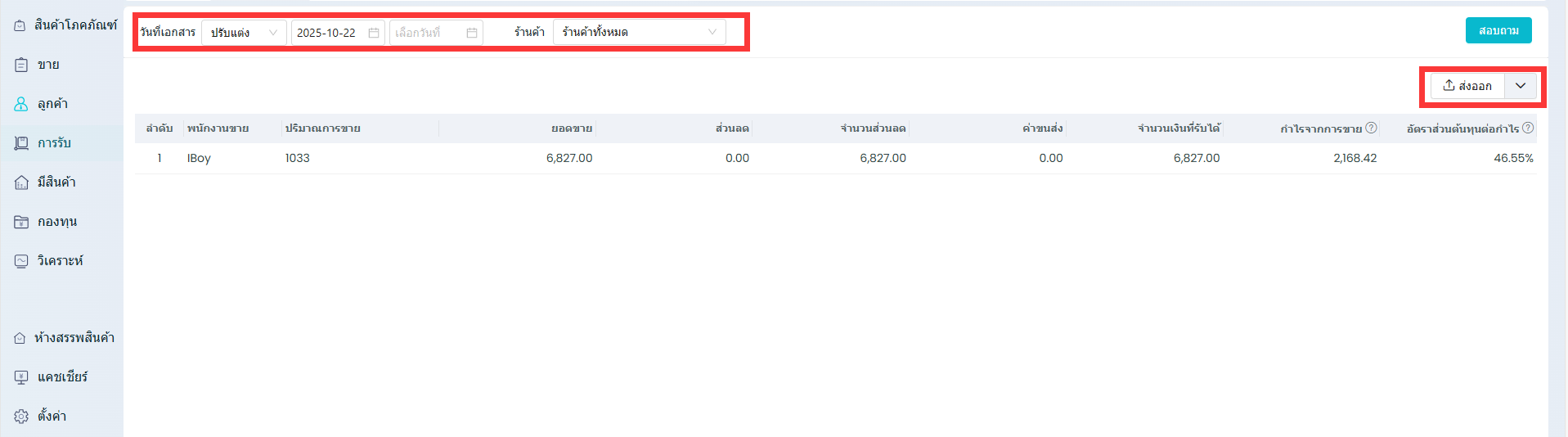The height and width of the screenshot is (437, 1568).
Task: Click the สินค้าโภคภัณฑ์ sidebar icon
Action: tap(20, 25)
